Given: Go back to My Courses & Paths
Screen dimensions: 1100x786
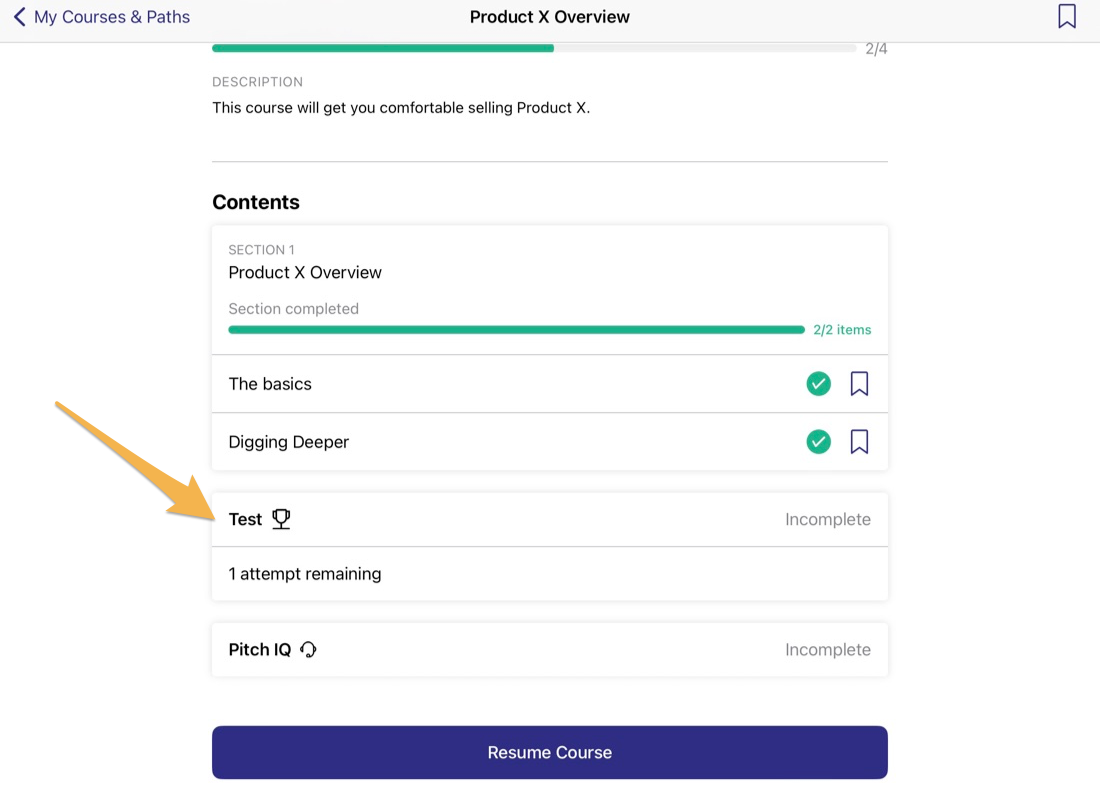Looking at the screenshot, I should click(112, 17).
